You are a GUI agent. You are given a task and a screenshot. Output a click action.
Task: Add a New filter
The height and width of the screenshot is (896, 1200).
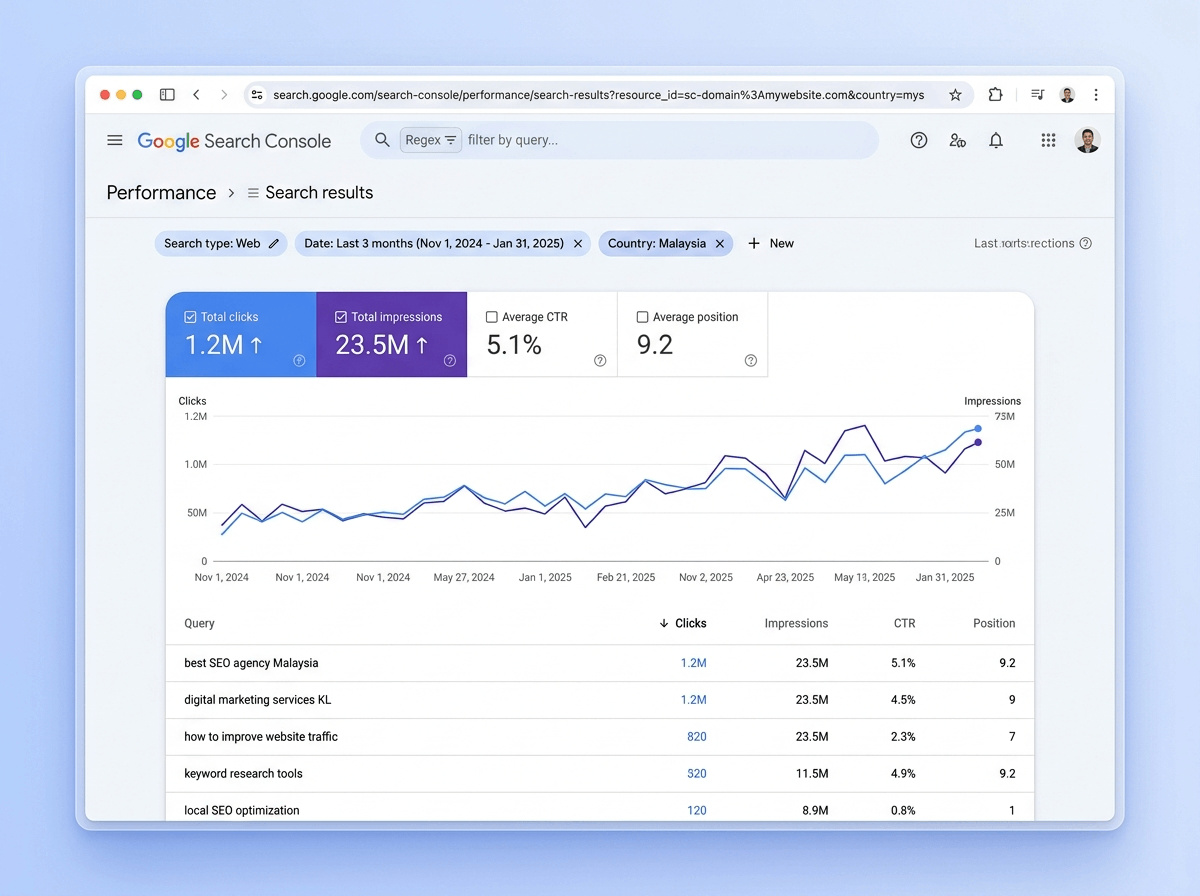click(x=771, y=243)
